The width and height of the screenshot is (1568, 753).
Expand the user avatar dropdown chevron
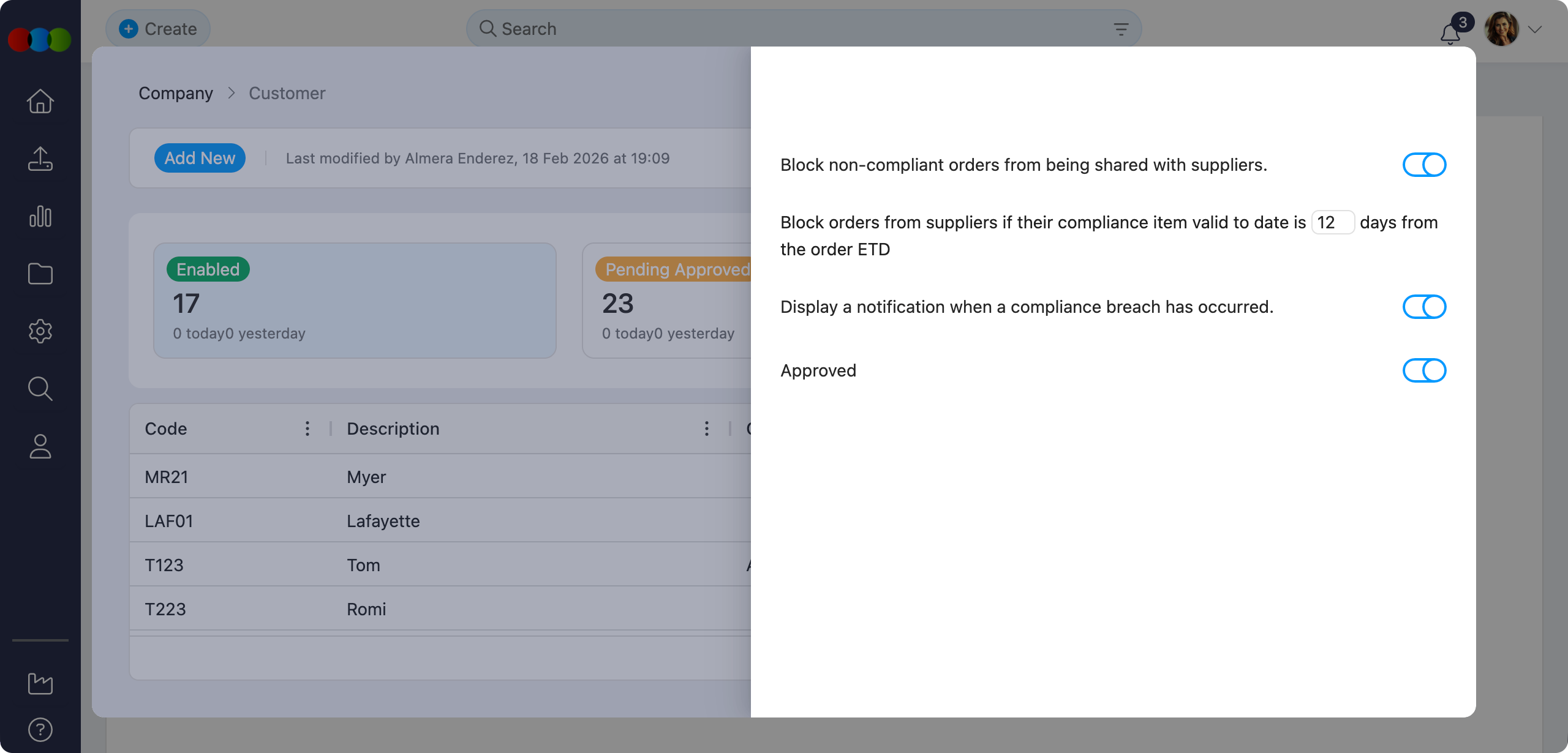pyautogui.click(x=1534, y=29)
